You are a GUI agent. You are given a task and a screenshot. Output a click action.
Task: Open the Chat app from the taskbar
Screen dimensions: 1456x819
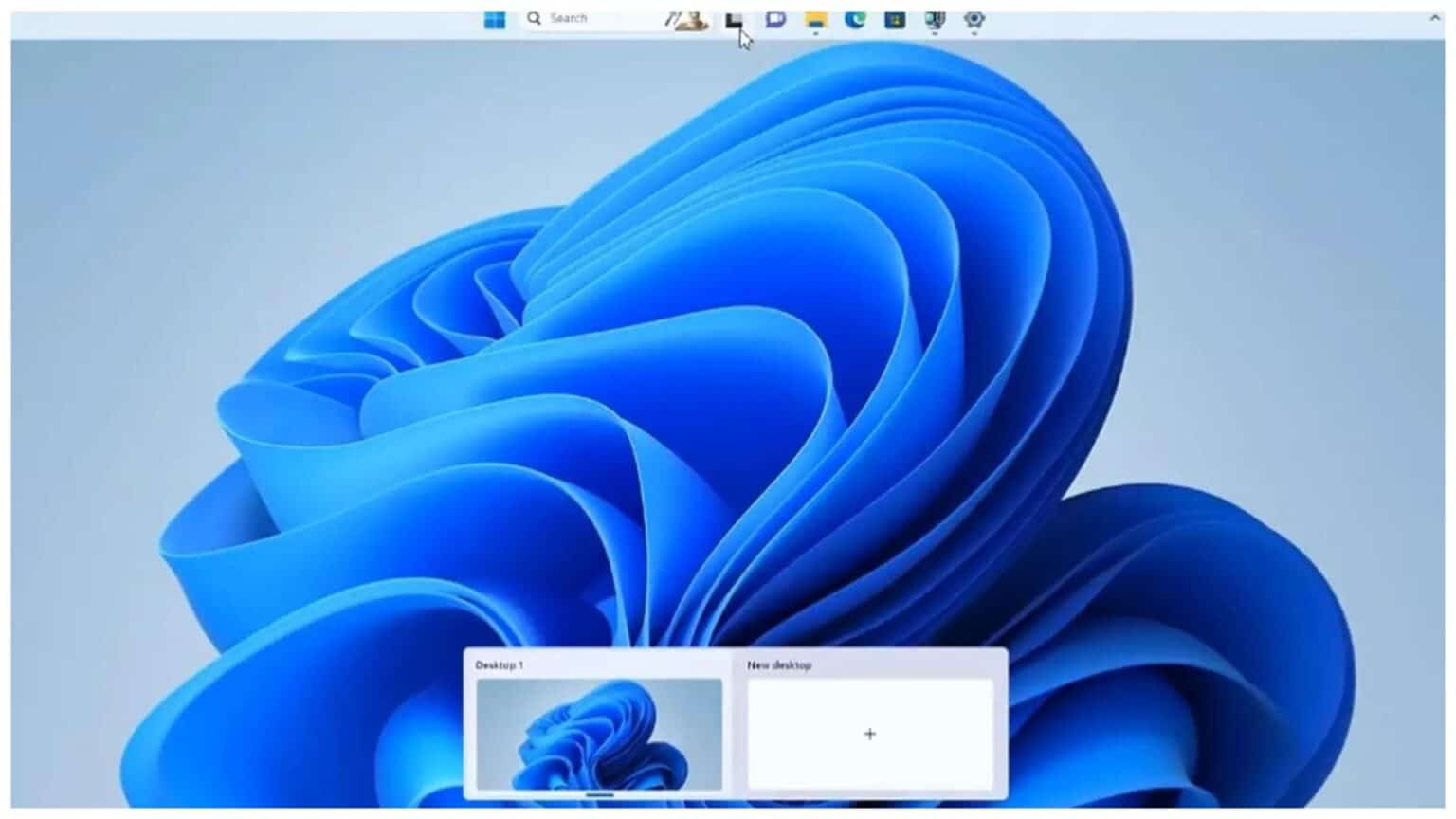coord(775,19)
